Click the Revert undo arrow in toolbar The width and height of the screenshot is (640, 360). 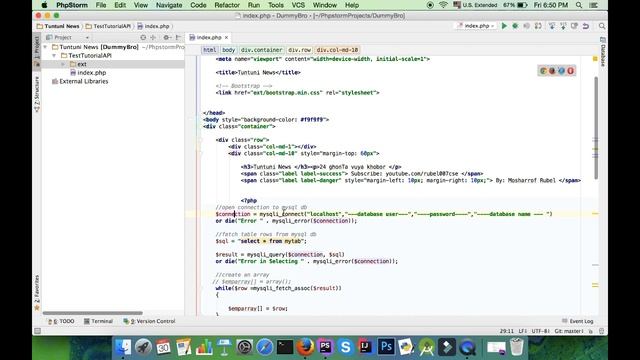point(586,26)
